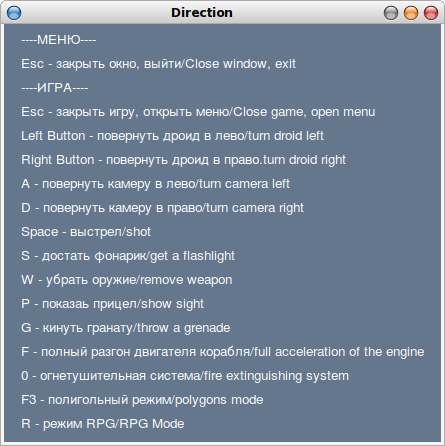Screen dimensions: 445x446
Task: Close the Direction window with red button
Action: (x=431, y=13)
